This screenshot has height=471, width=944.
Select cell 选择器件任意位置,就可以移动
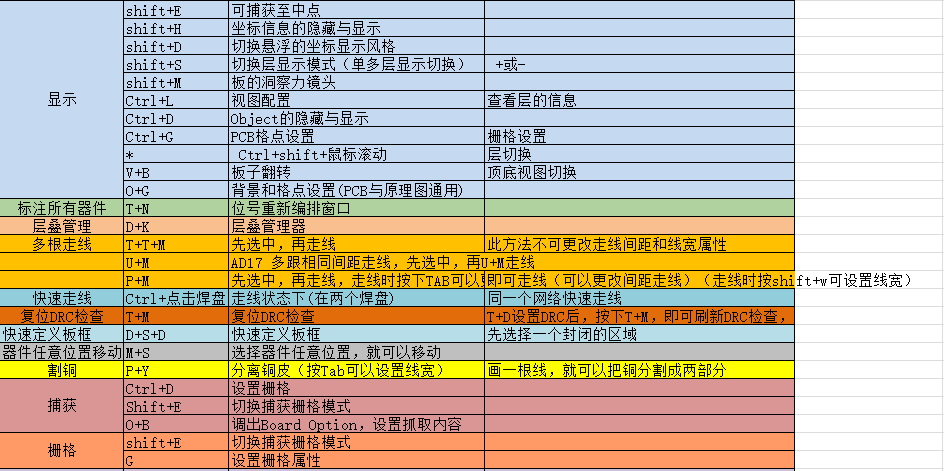click(x=356, y=353)
